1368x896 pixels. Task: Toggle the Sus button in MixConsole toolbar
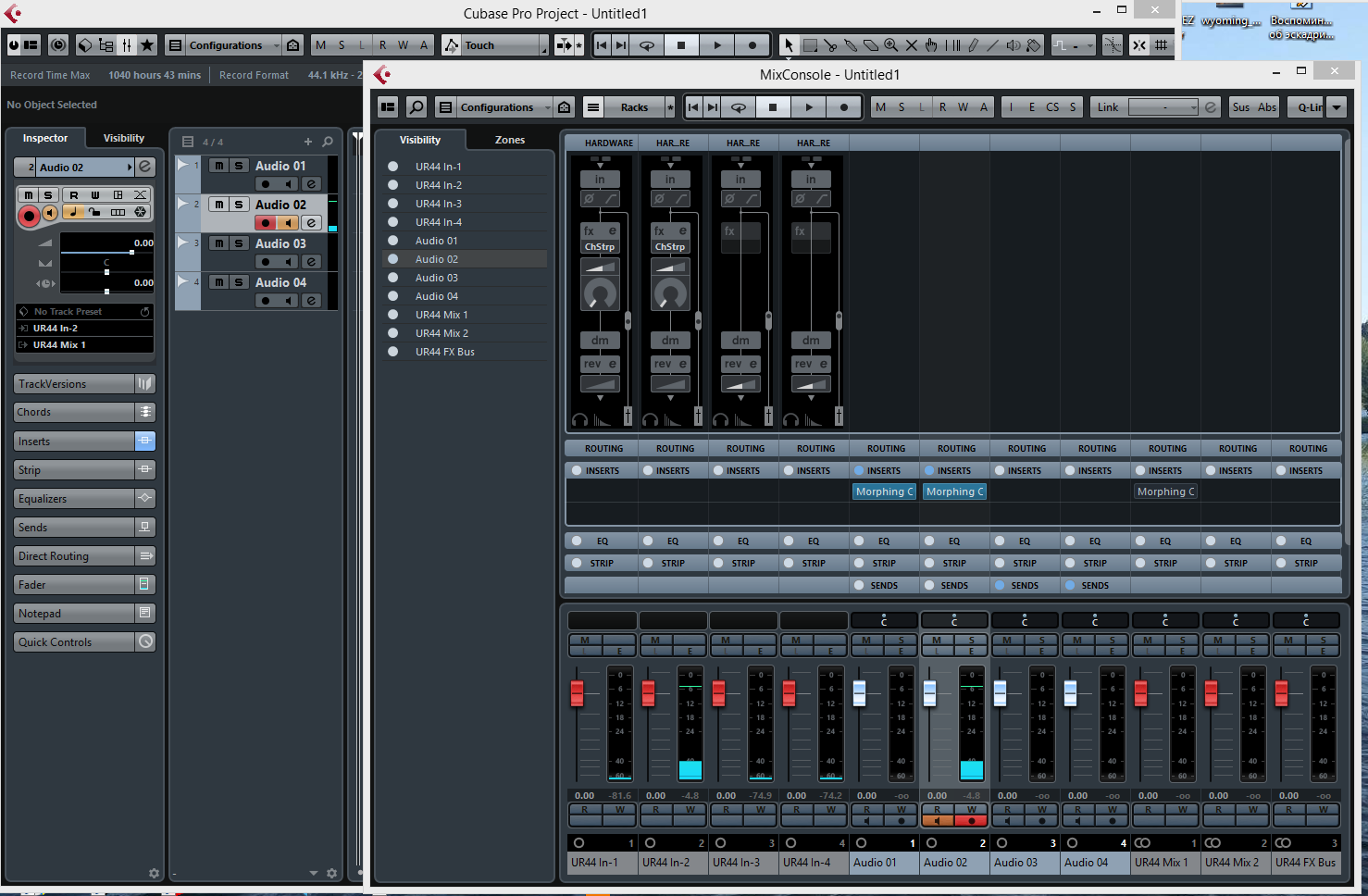click(x=1241, y=107)
